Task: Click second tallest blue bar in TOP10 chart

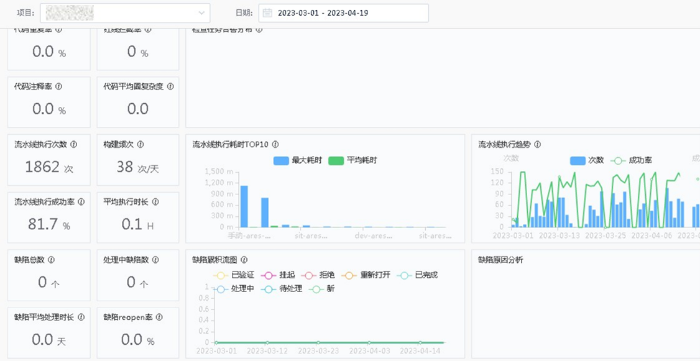Action: click(265, 213)
